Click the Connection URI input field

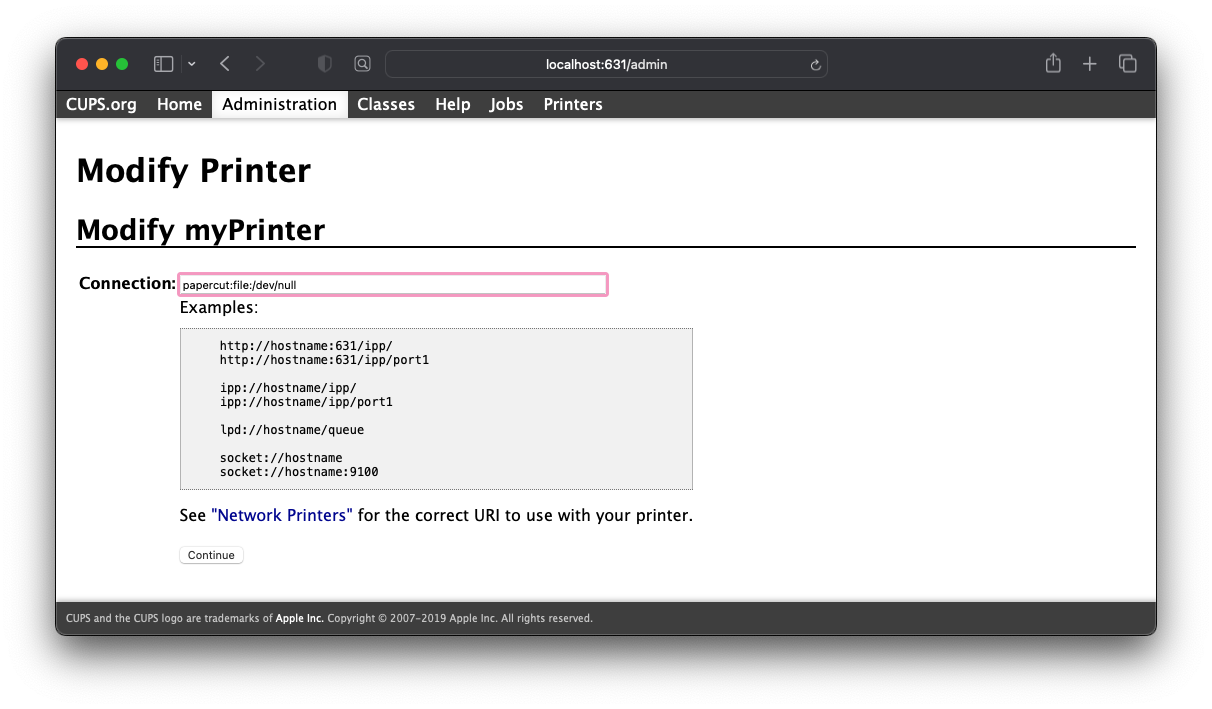[x=393, y=285]
